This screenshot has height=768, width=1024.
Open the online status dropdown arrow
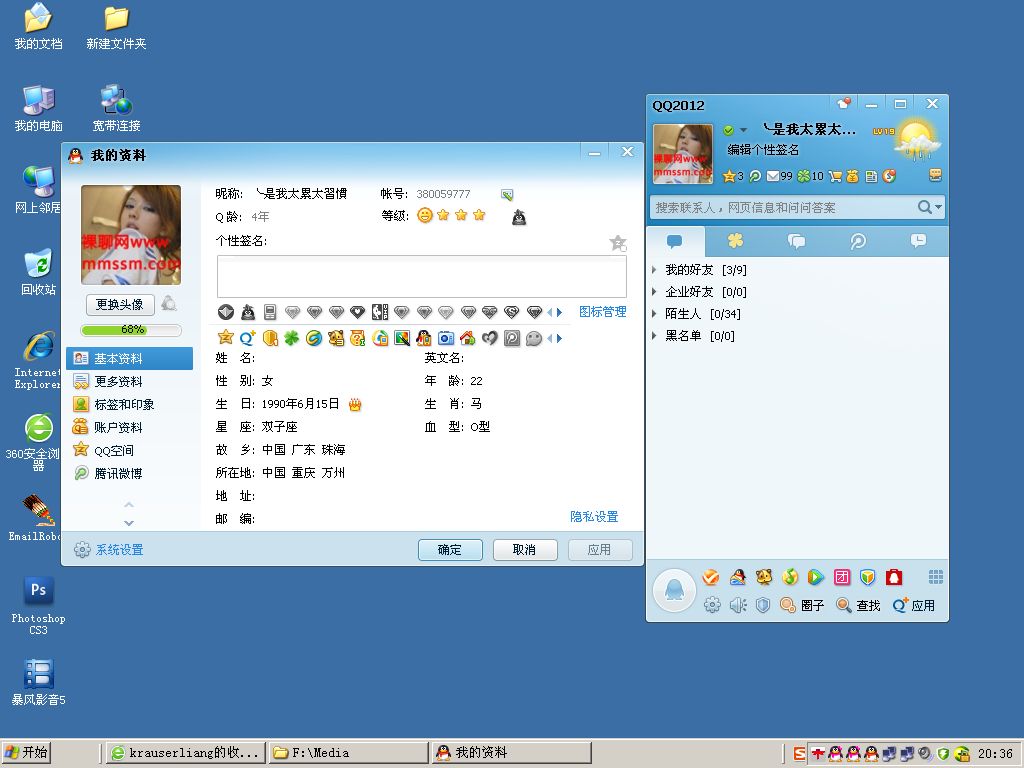tap(743, 130)
